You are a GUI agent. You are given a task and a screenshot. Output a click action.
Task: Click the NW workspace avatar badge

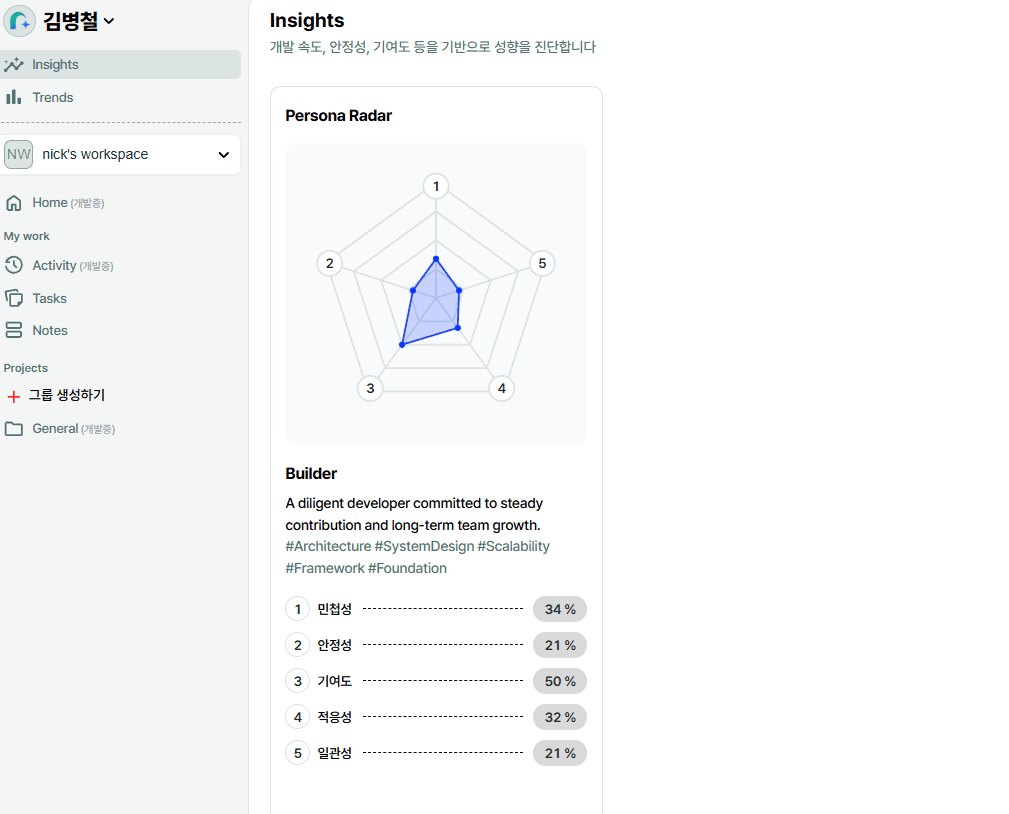pos(19,155)
